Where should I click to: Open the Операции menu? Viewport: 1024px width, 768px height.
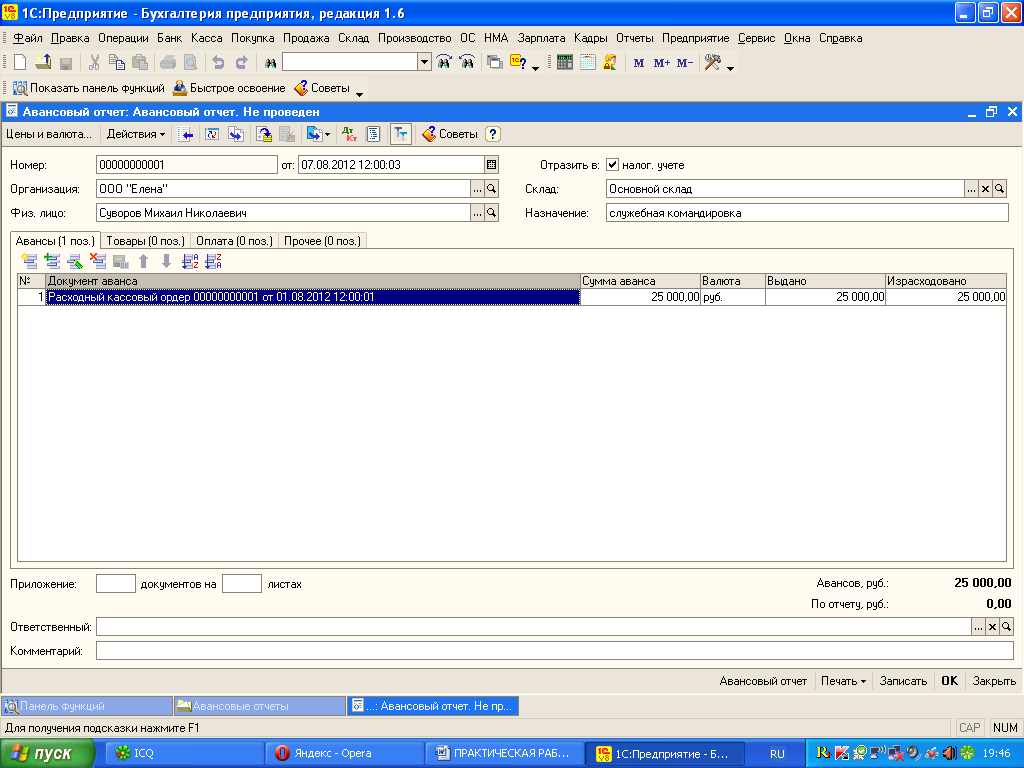click(x=123, y=38)
